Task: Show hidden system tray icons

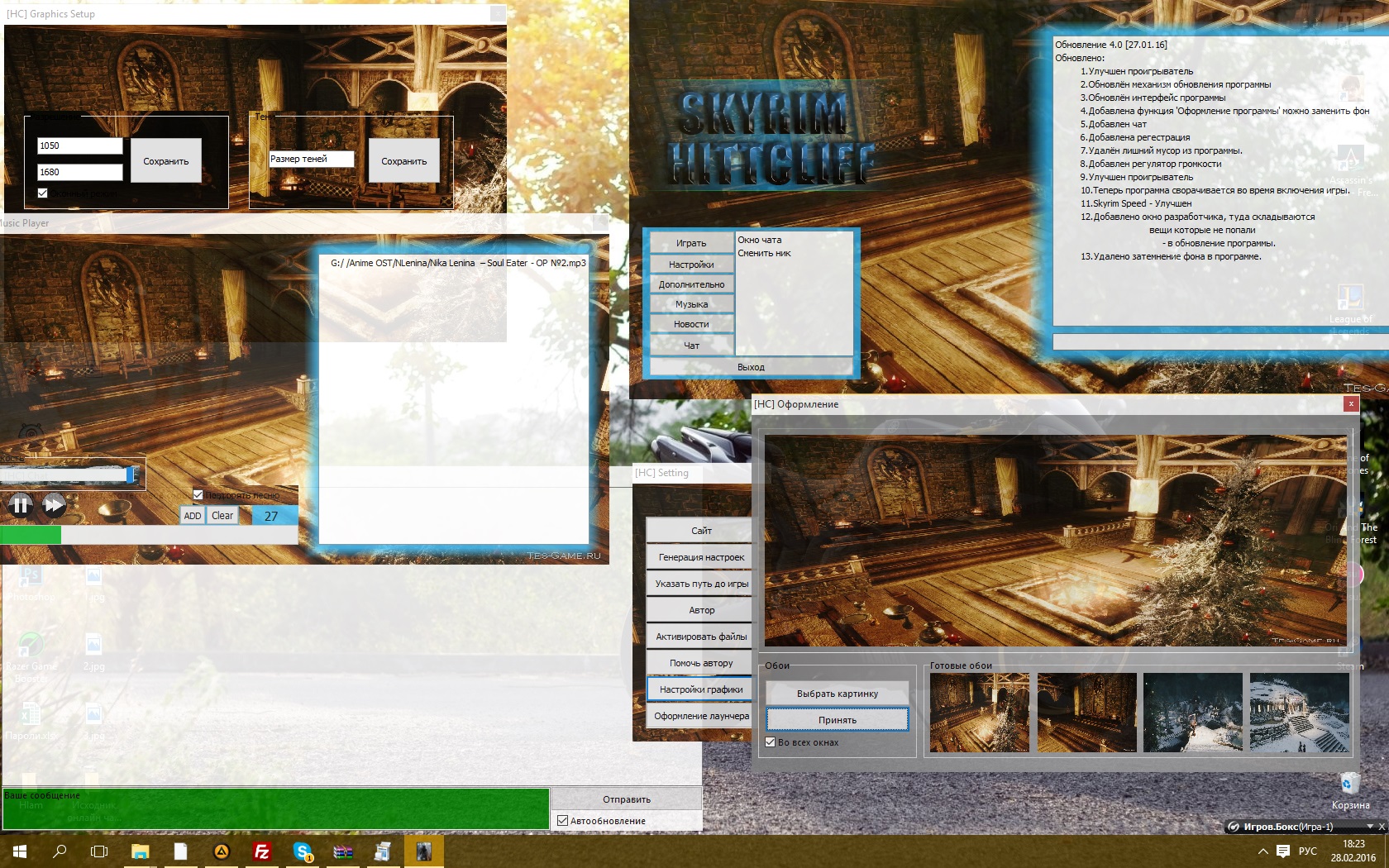Action: 1263,851
